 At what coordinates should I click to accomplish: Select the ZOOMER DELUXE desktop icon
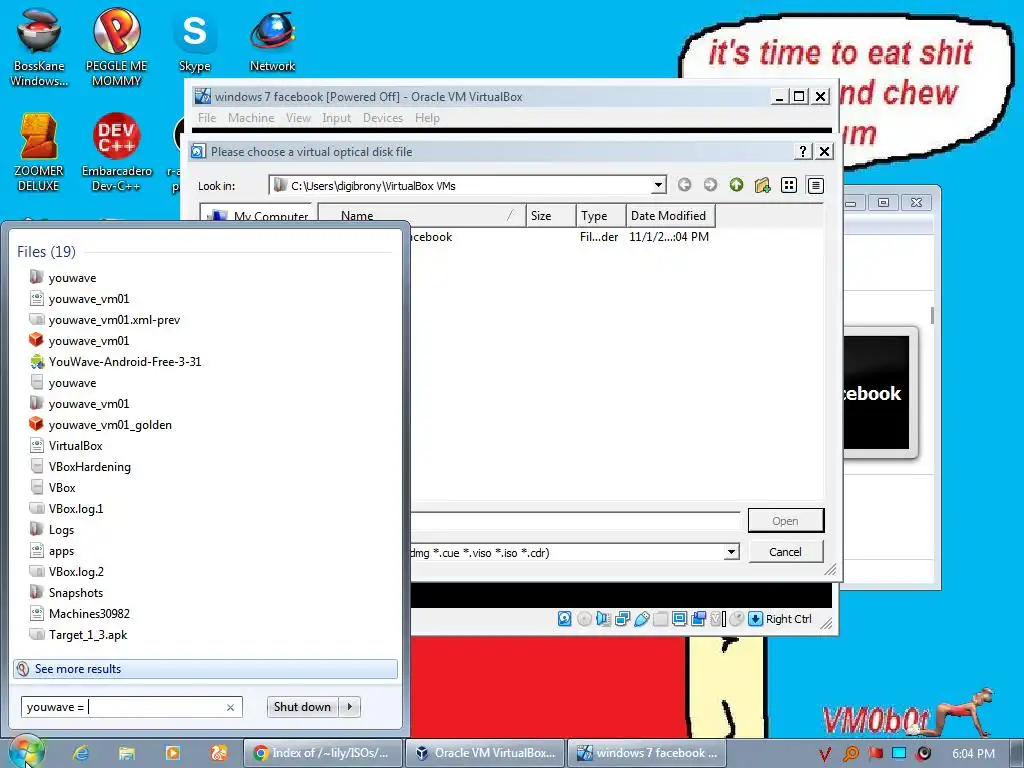coord(39,152)
